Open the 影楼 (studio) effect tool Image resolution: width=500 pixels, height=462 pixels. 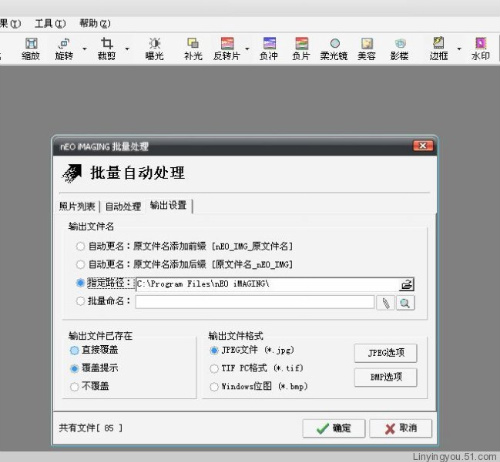point(399,49)
